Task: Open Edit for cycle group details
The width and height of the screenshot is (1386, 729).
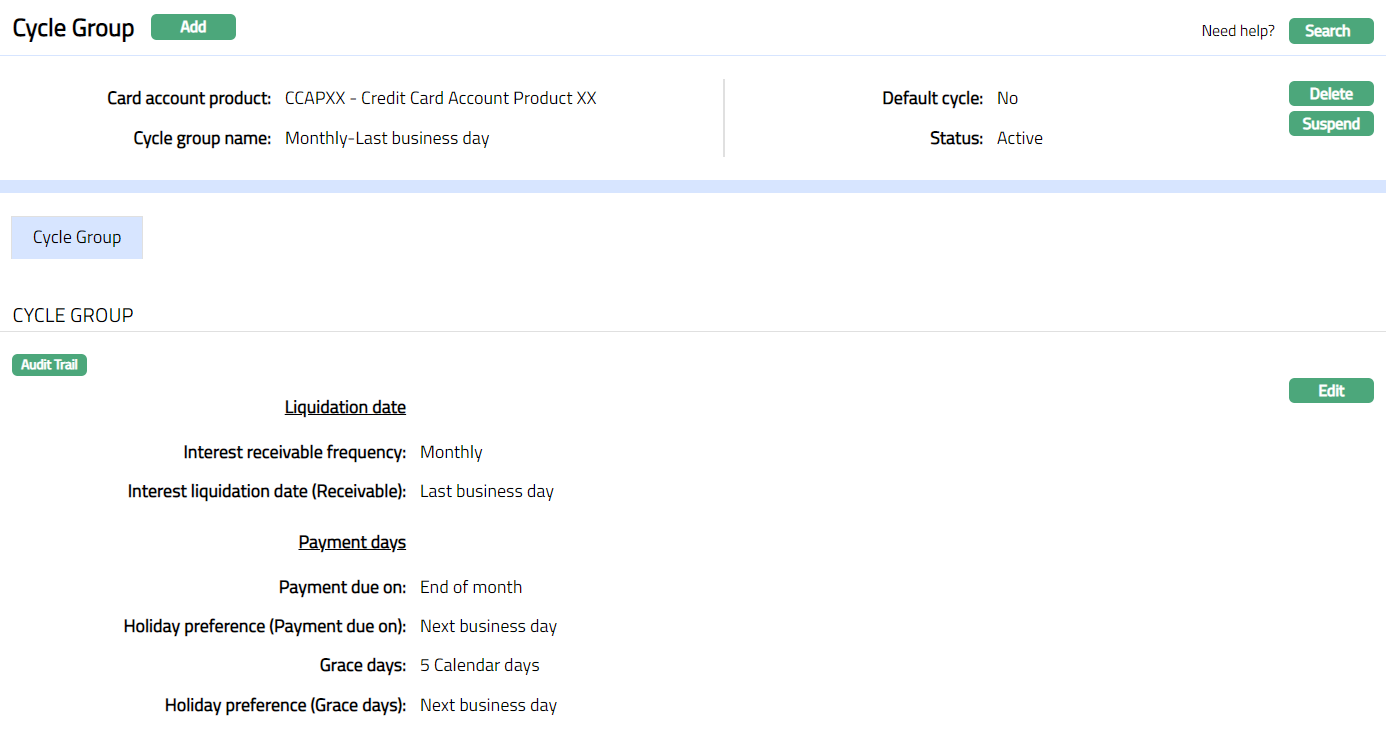Action: (1330, 391)
